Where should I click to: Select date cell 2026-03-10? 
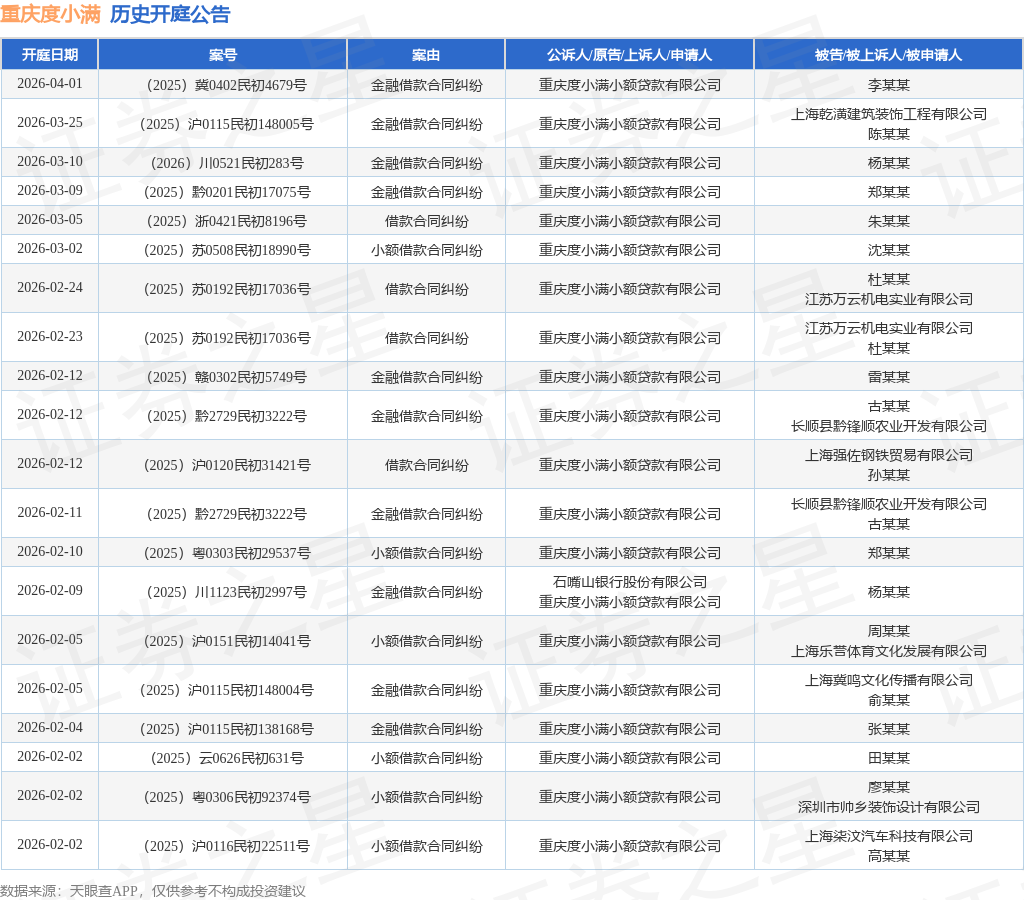pos(50,161)
